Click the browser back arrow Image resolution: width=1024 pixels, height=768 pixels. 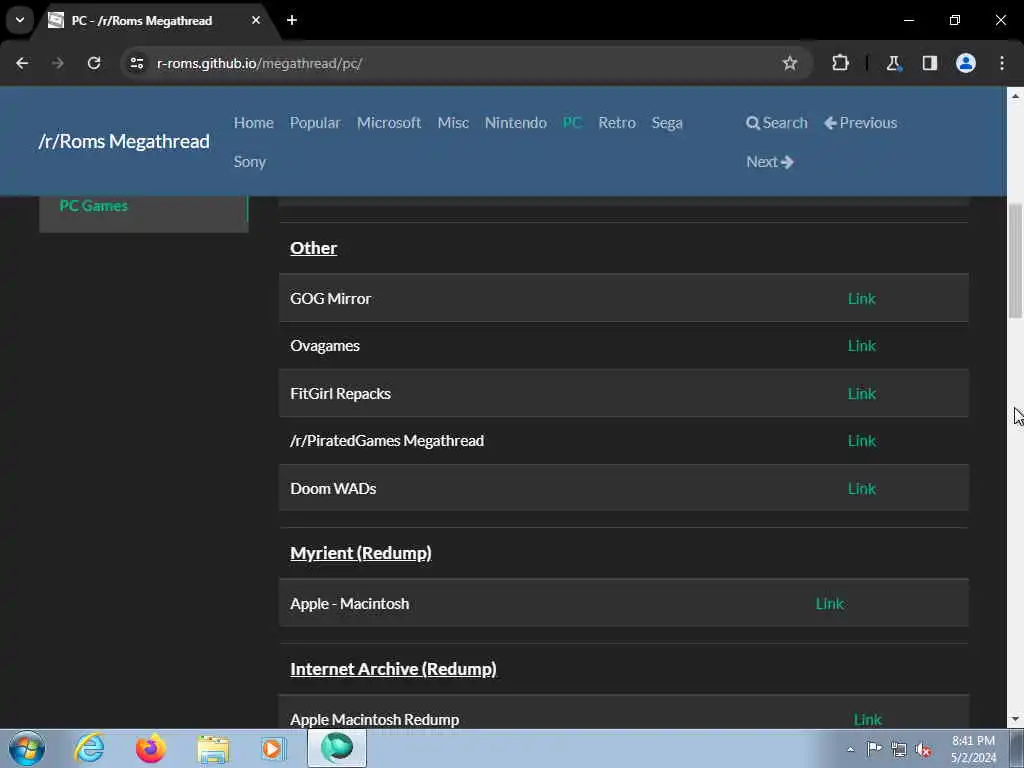[x=22, y=63]
